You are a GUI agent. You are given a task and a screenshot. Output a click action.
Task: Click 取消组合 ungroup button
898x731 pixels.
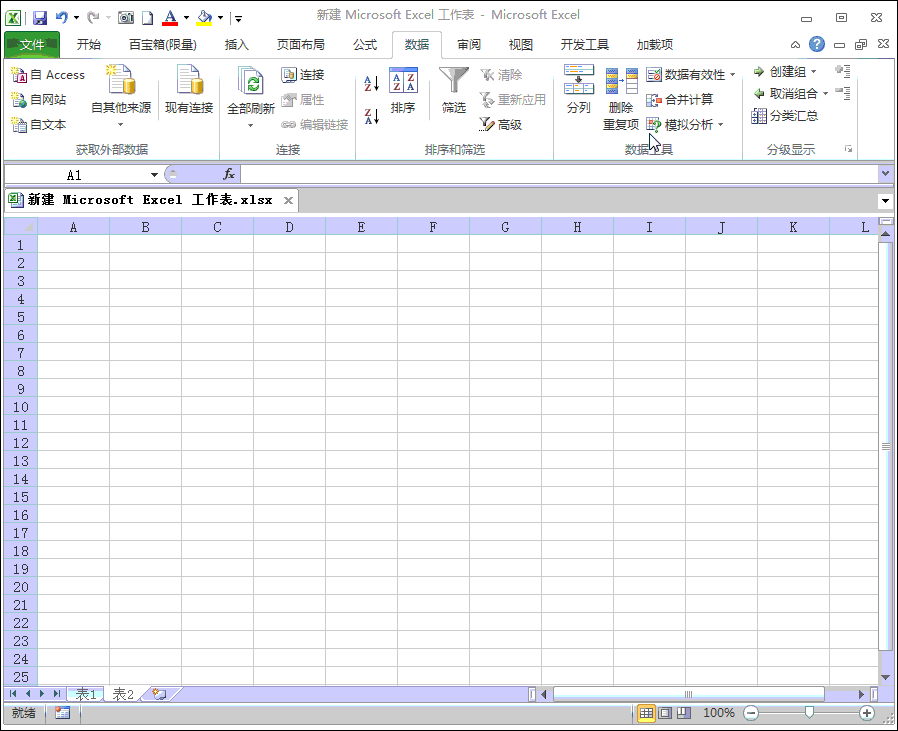pyautogui.click(x=785, y=93)
